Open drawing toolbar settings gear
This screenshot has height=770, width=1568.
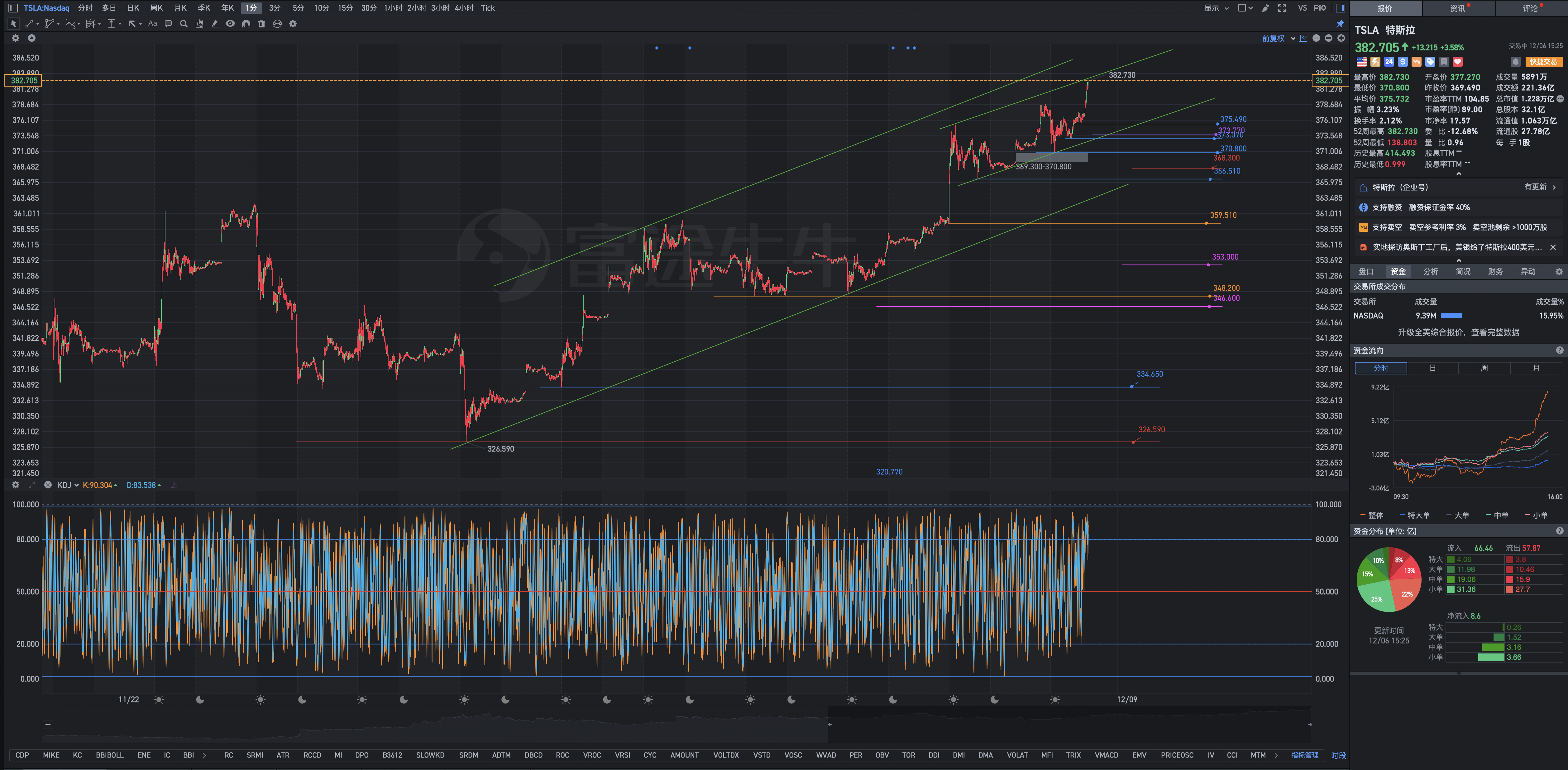coord(293,24)
